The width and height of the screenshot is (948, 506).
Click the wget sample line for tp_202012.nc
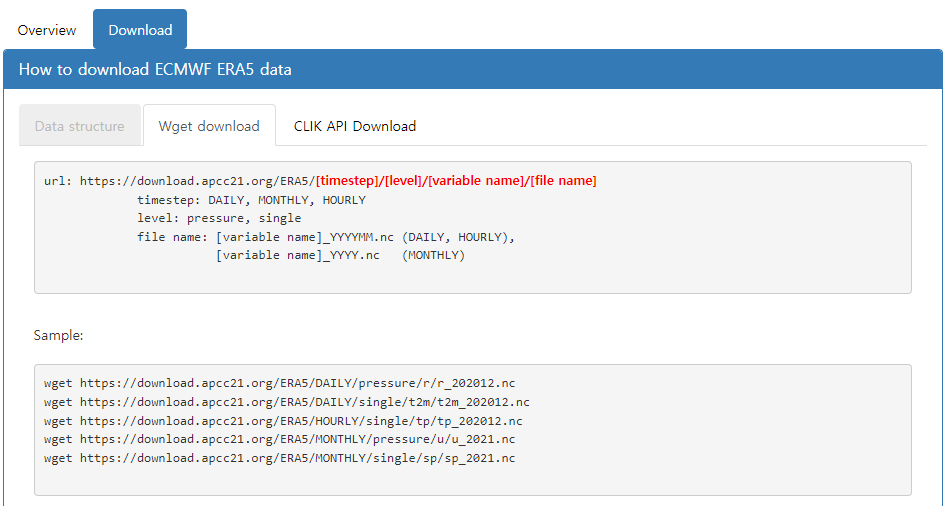click(x=283, y=421)
